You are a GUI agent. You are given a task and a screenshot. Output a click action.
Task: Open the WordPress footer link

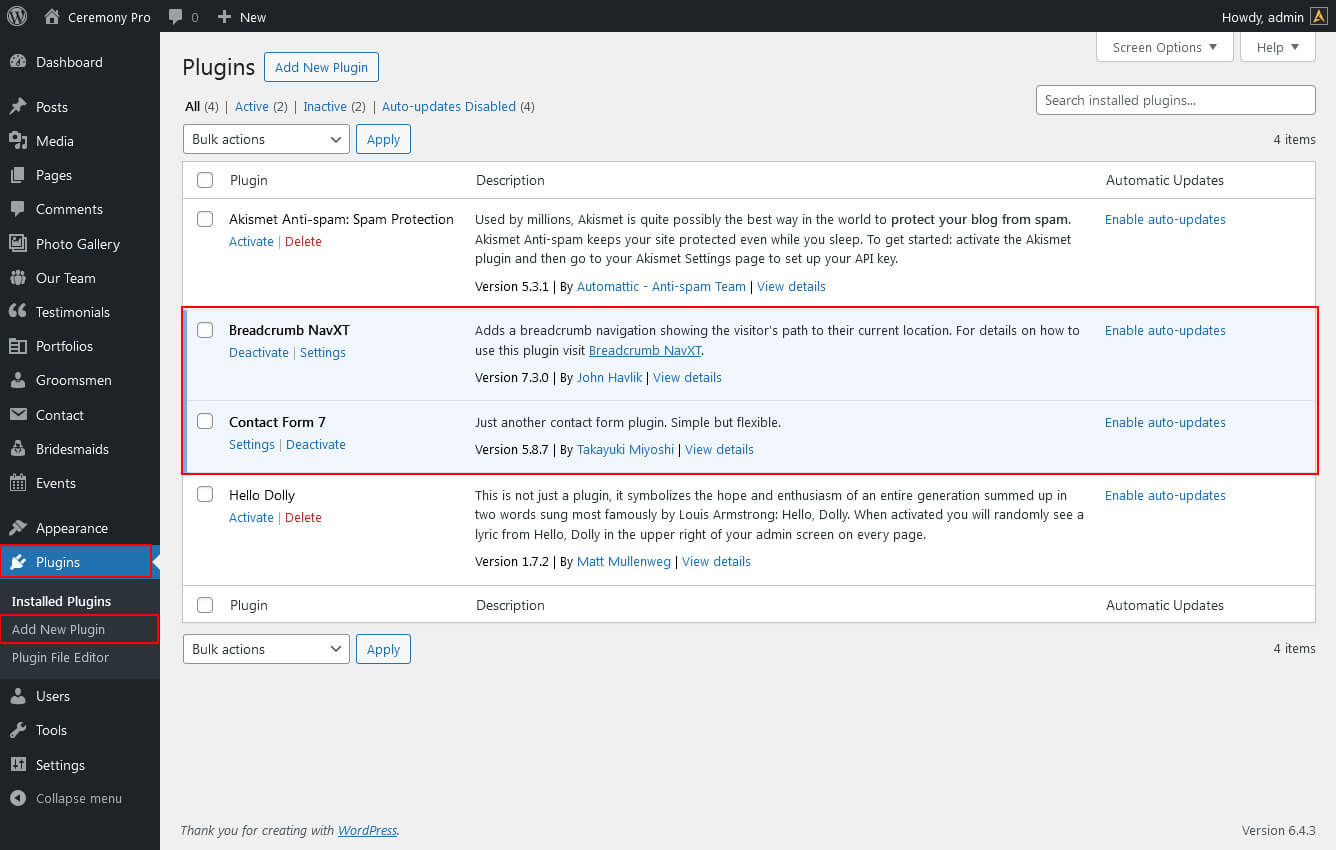pos(367,830)
